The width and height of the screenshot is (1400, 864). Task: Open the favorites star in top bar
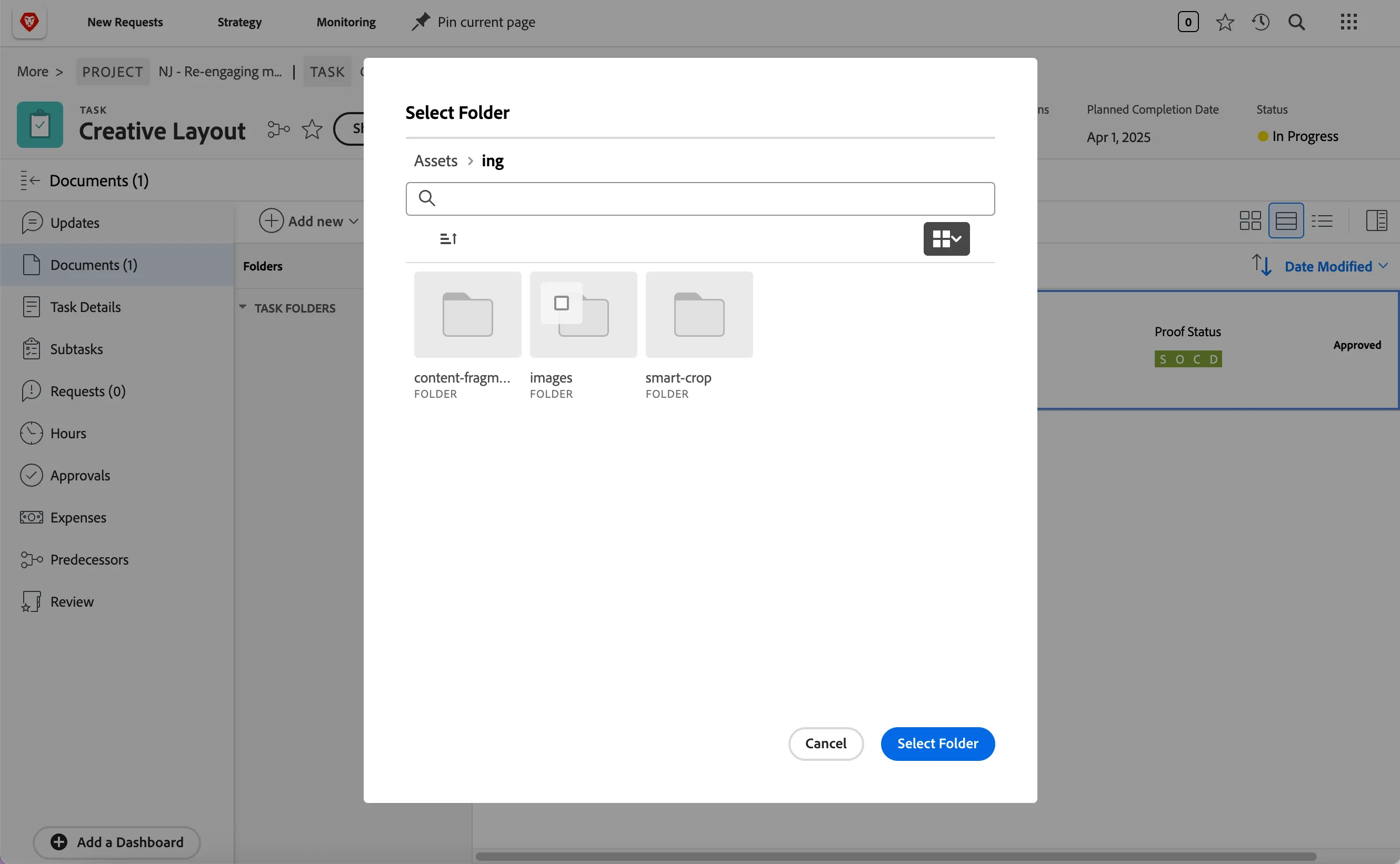[x=1224, y=22]
